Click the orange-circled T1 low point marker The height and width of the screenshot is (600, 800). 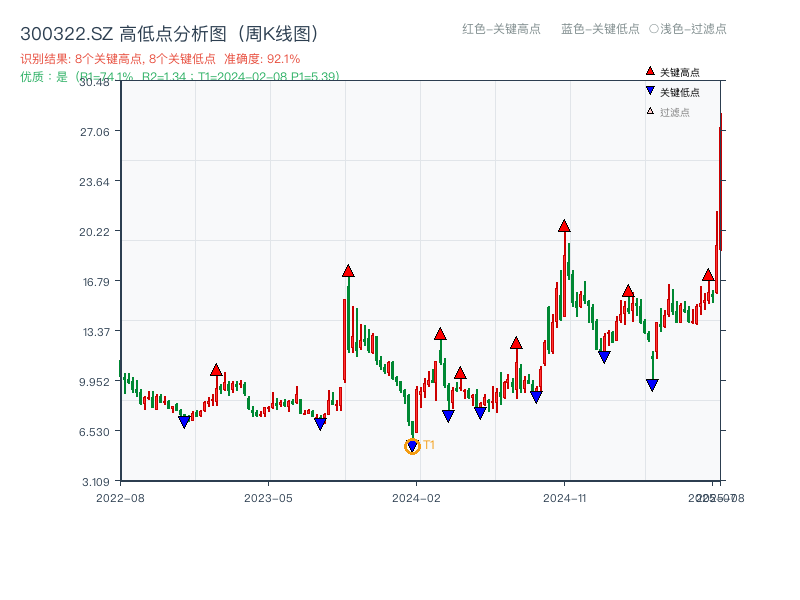pyautogui.click(x=412, y=446)
